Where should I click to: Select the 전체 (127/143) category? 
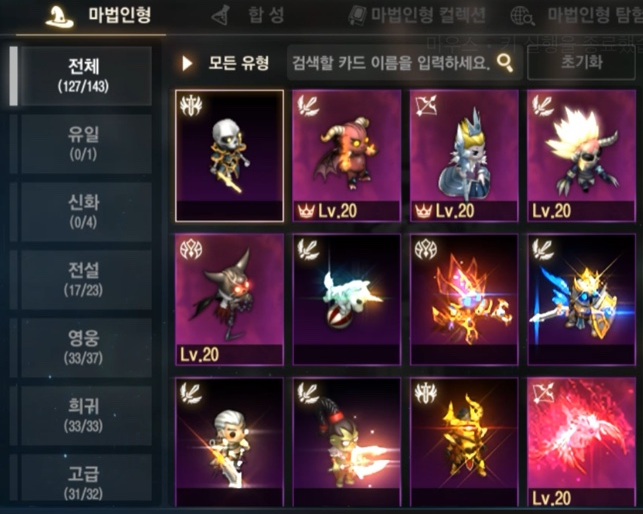[83, 76]
